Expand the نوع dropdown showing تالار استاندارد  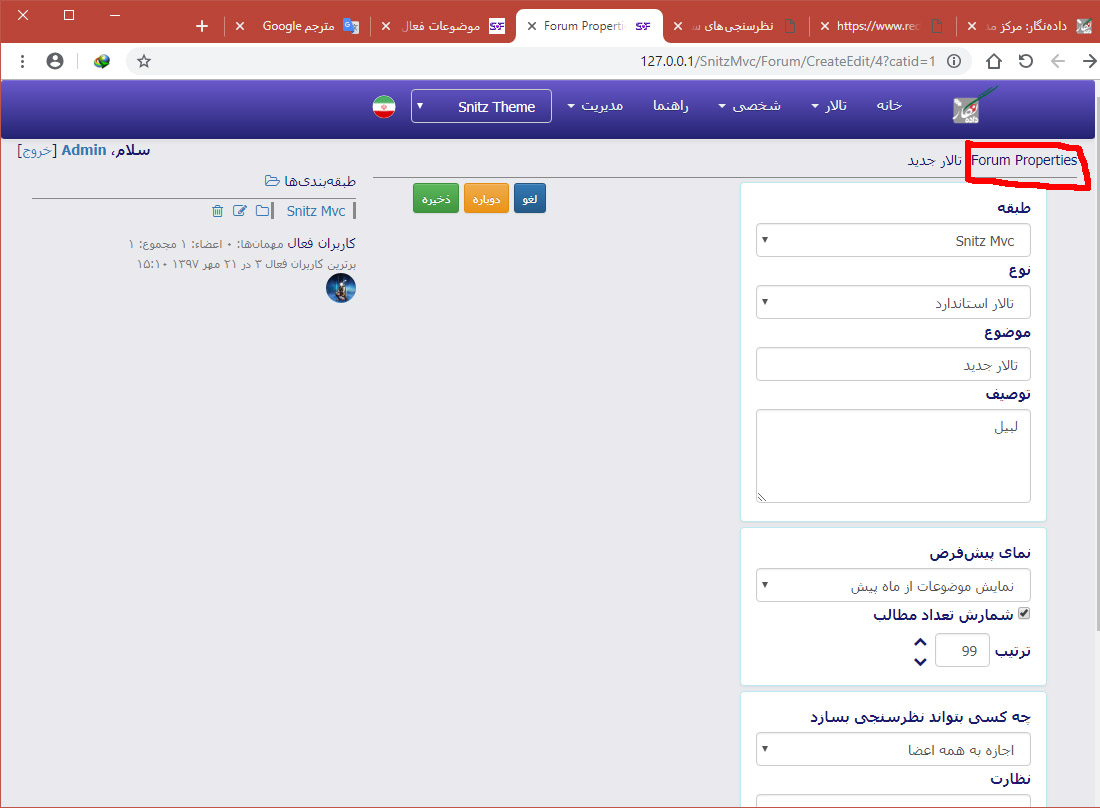click(x=893, y=303)
